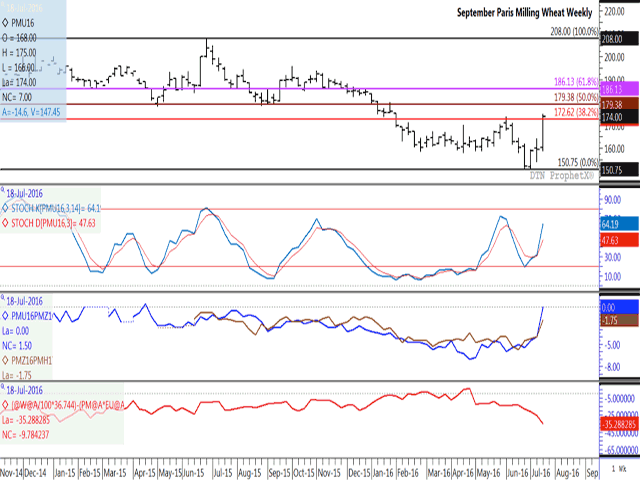Click the purple 186.13 price axis tag
The width and height of the screenshot is (640, 480).
pyautogui.click(x=620, y=89)
